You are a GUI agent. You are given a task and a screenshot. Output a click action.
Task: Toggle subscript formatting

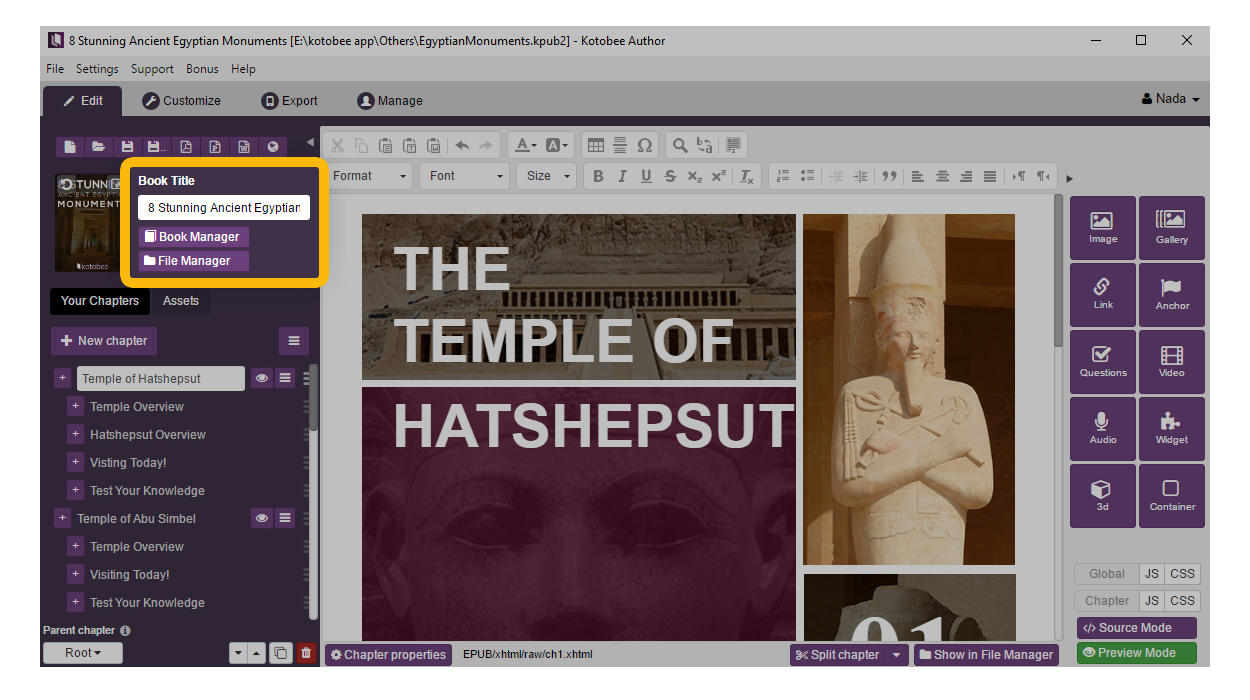tap(694, 176)
